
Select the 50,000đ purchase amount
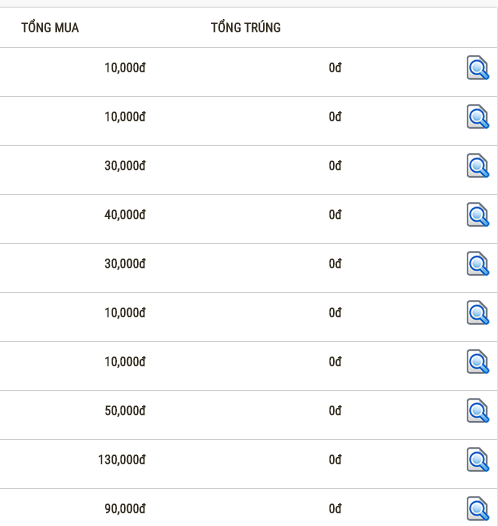(125, 411)
